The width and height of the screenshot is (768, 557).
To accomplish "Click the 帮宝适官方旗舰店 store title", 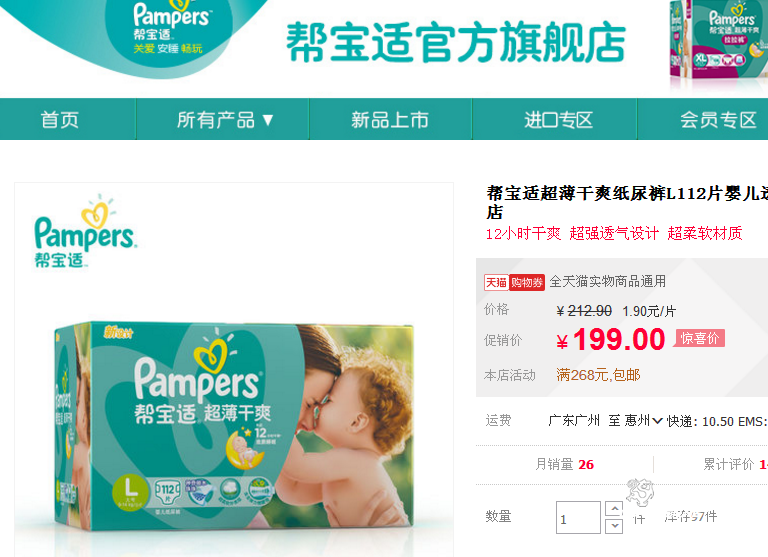I will [x=456, y=42].
